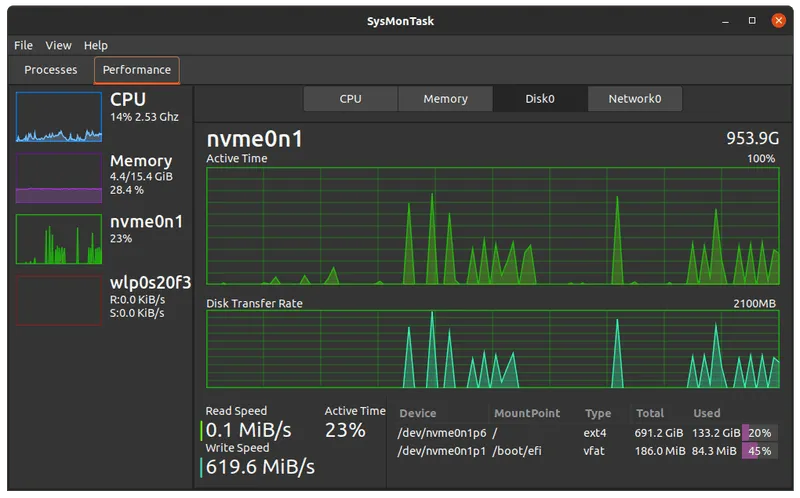Switch to the Memory stack button
Screen dimensions: 800x498
(445, 99)
